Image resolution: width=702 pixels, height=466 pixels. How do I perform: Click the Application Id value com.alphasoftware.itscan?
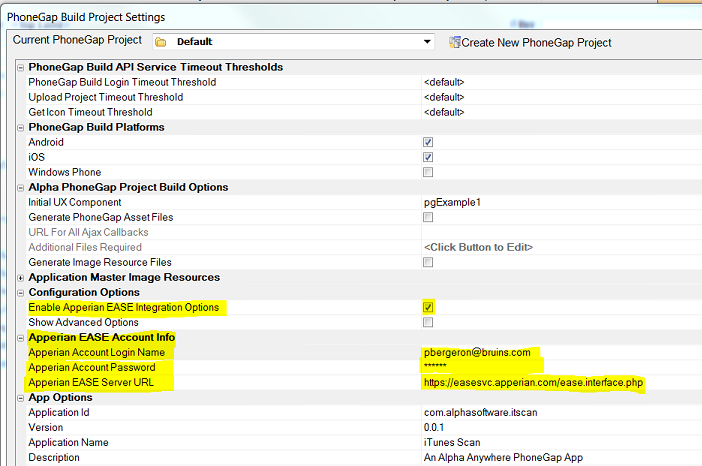tap(480, 412)
